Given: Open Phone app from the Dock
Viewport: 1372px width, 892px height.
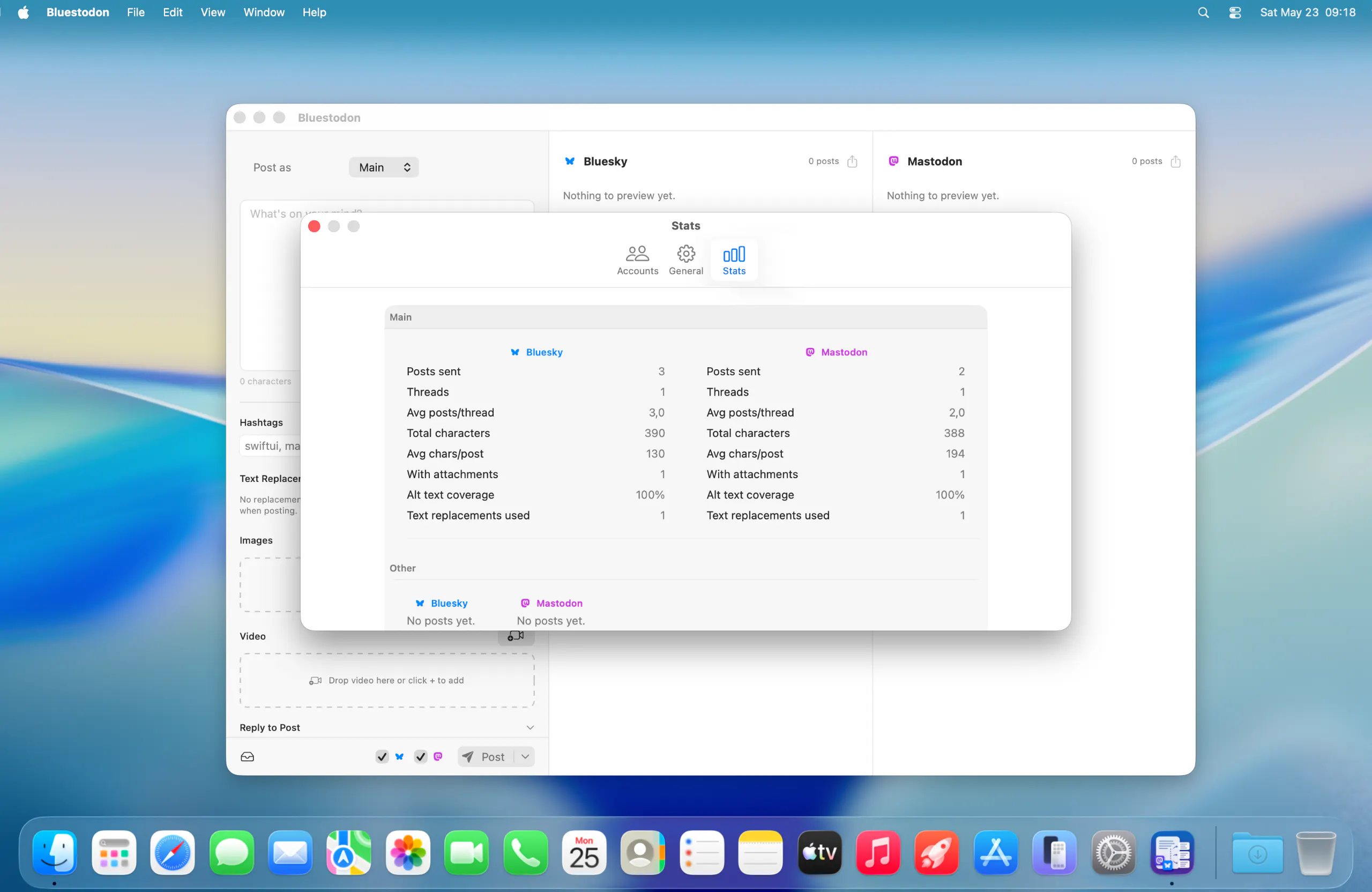Looking at the screenshot, I should (x=525, y=852).
